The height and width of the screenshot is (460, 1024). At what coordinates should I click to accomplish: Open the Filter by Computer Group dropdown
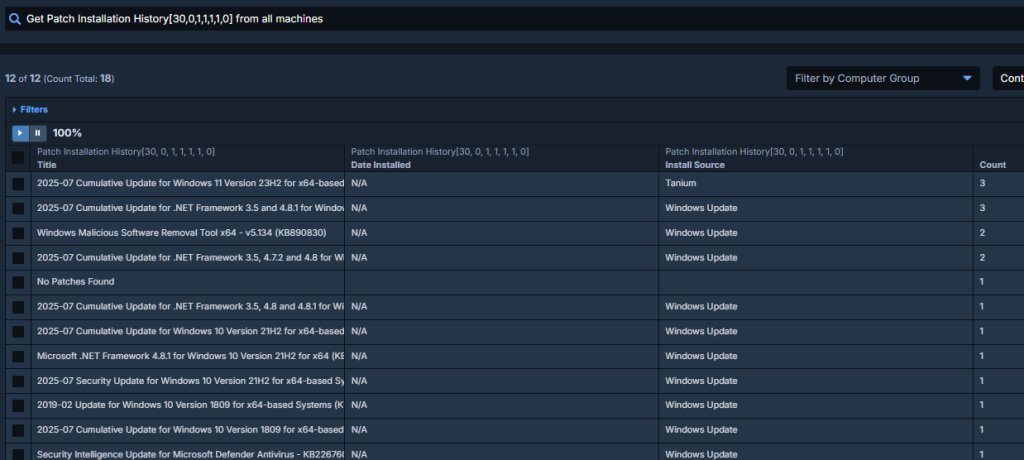tap(882, 78)
